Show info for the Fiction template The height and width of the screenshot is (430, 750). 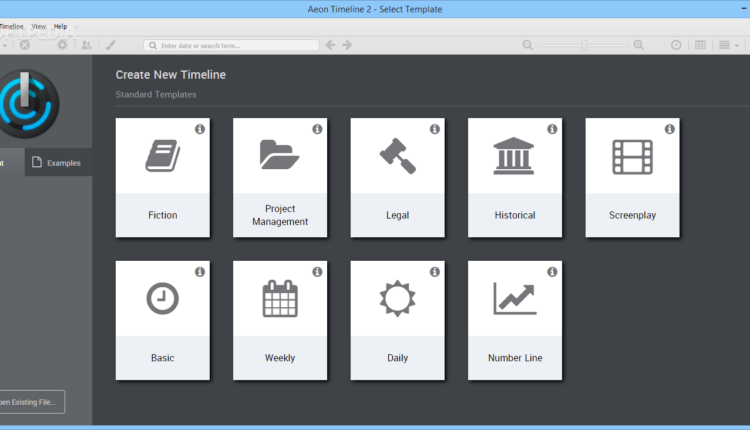[200, 129]
